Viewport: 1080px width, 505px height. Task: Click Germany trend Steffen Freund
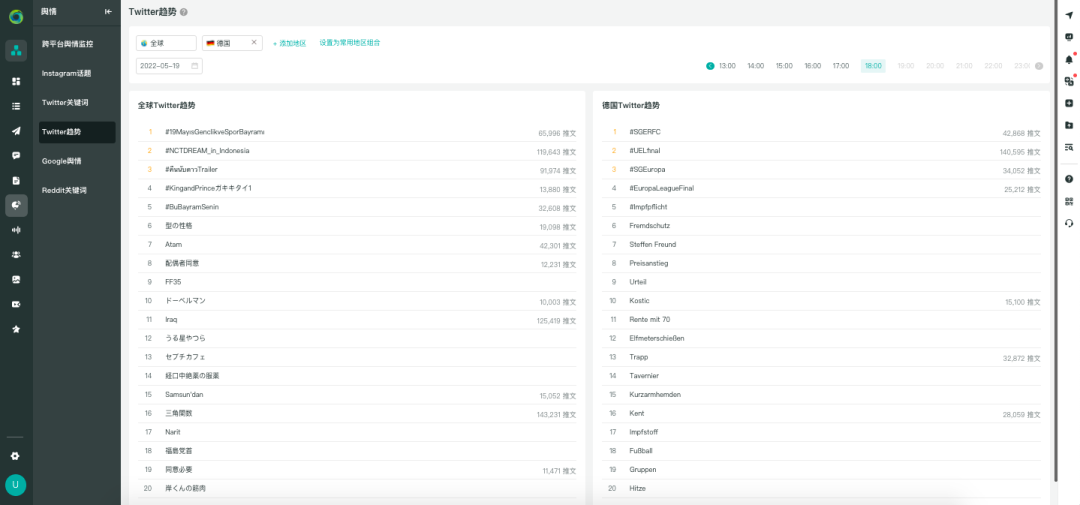[x=653, y=245]
